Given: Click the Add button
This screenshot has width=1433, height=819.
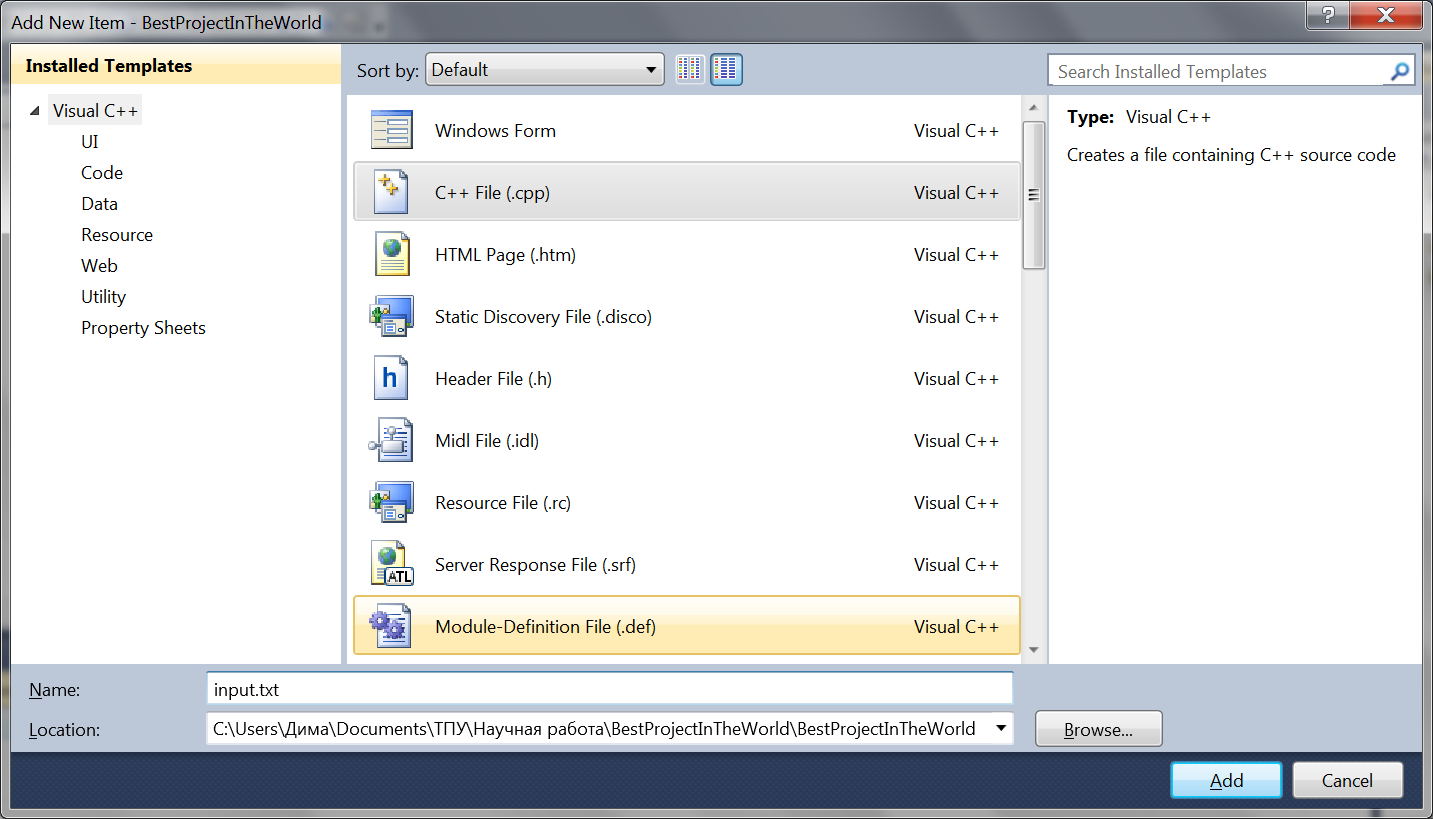Looking at the screenshot, I should coord(1226,781).
